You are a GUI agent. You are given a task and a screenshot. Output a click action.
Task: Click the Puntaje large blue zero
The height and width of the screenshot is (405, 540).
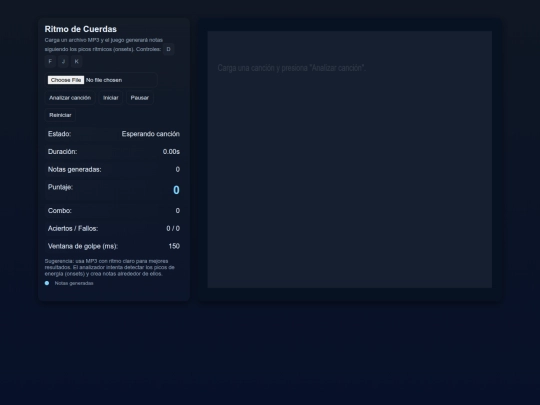coord(176,190)
